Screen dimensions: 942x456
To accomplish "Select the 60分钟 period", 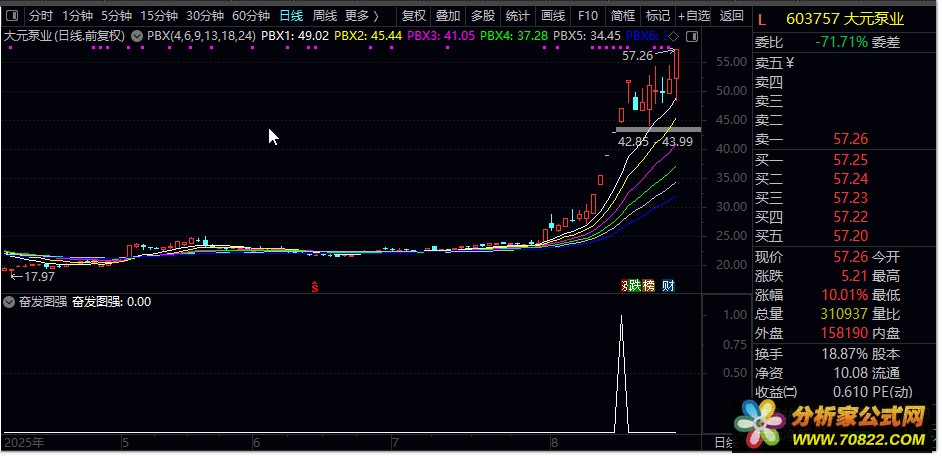I will click(251, 16).
